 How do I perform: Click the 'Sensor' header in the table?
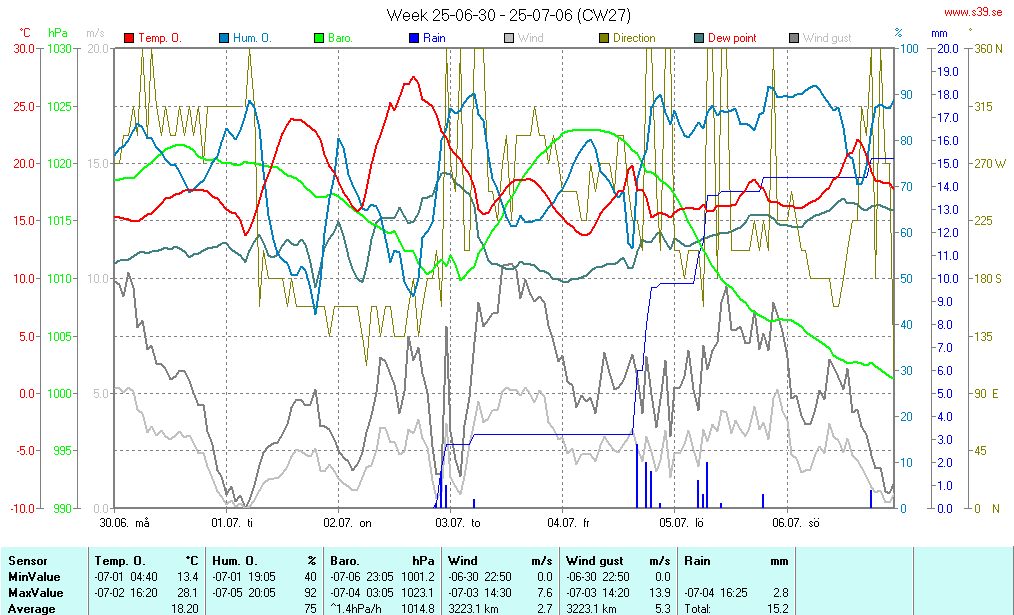(28, 561)
